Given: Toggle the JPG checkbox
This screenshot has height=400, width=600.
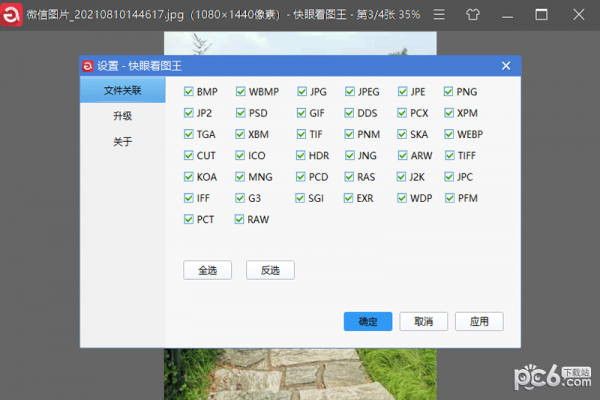Looking at the screenshot, I should click(302, 91).
